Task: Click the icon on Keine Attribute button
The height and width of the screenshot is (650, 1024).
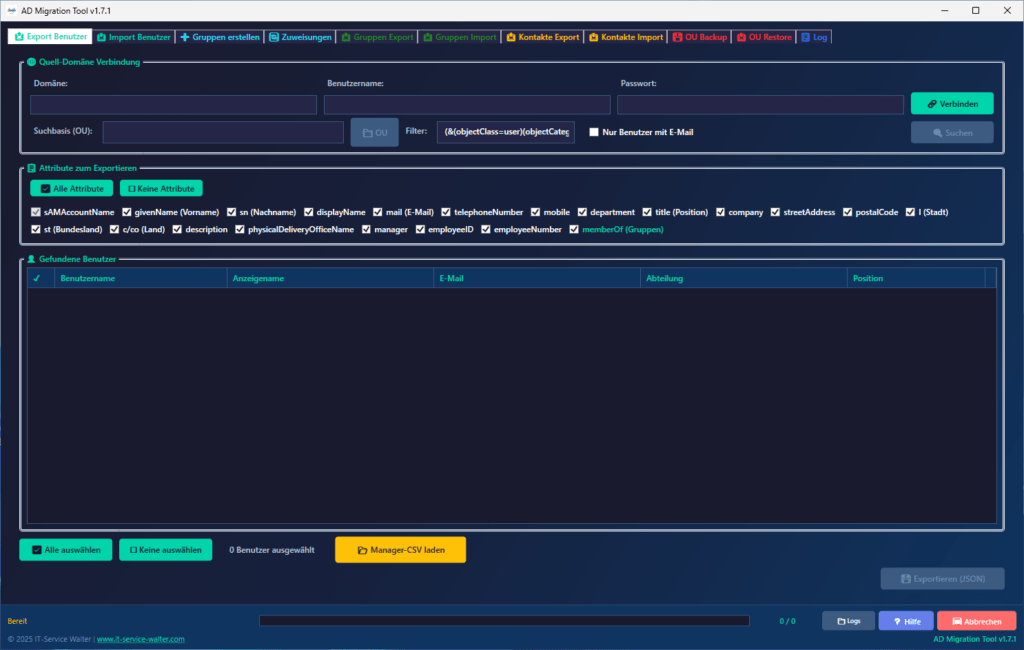Action: pos(132,187)
